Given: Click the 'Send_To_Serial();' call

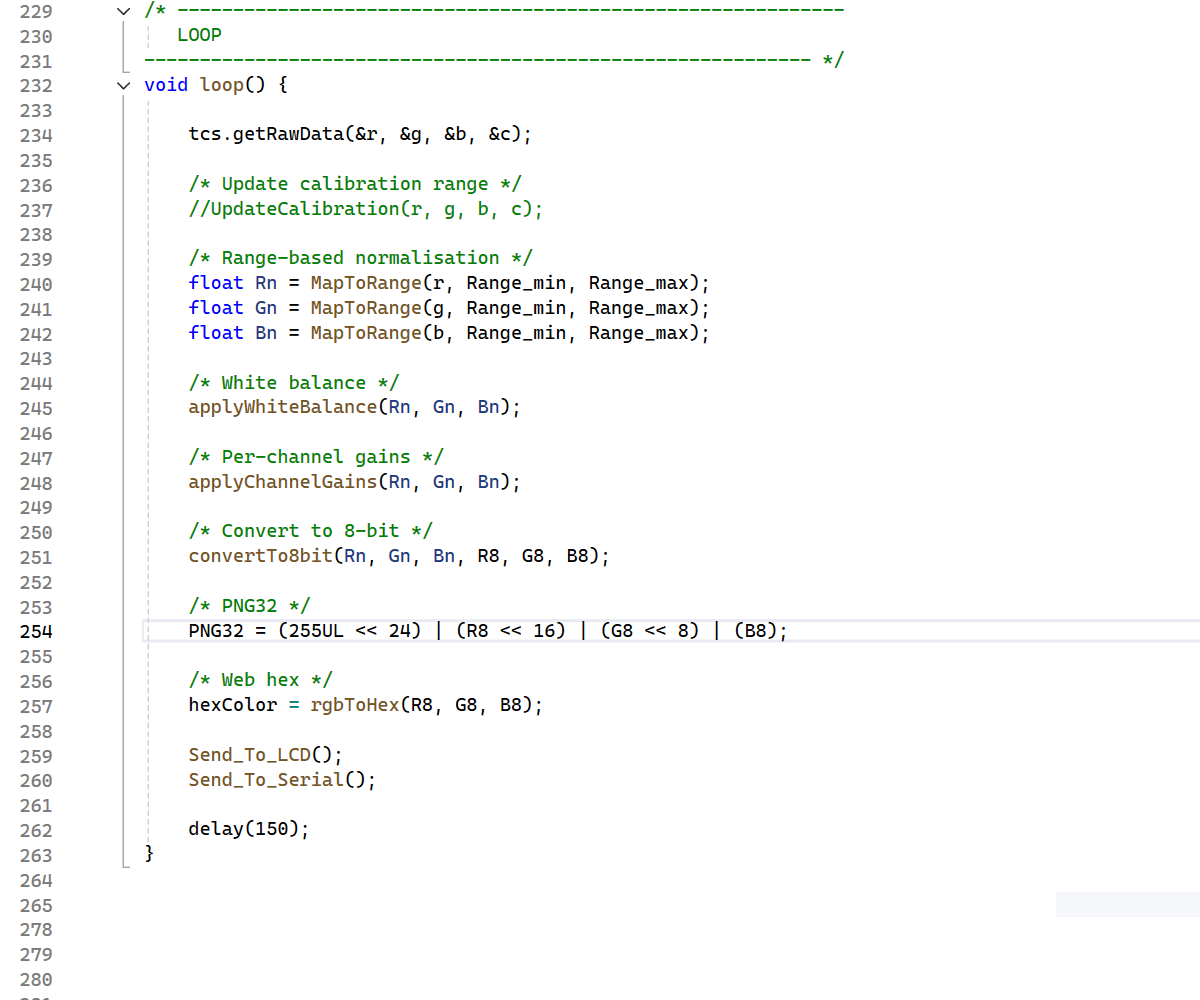Looking at the screenshot, I should 283,780.
